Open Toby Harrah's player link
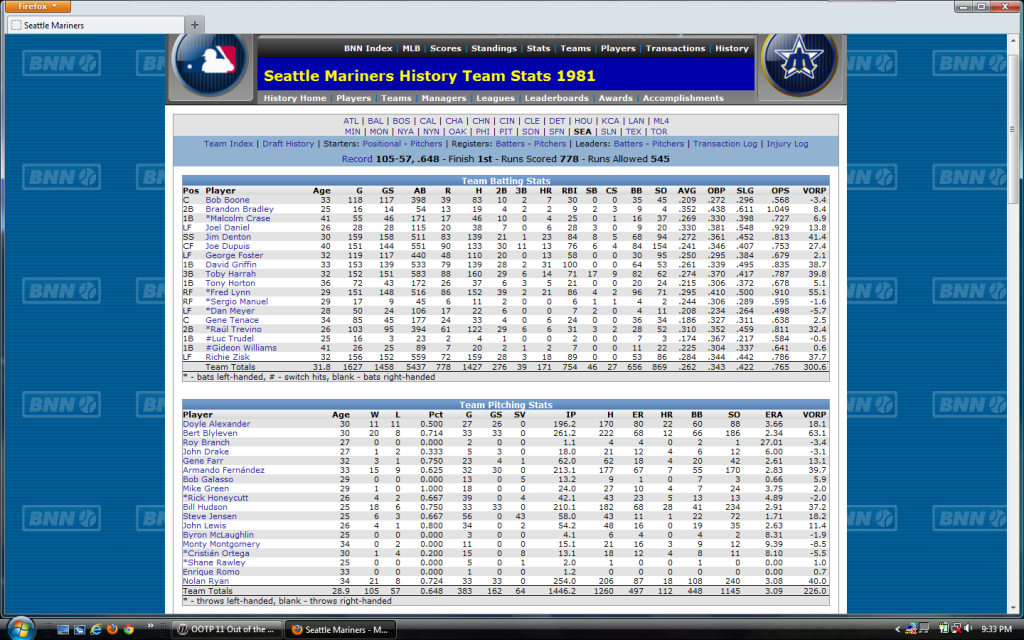Viewport: 1024px width, 640px height. tap(231, 274)
